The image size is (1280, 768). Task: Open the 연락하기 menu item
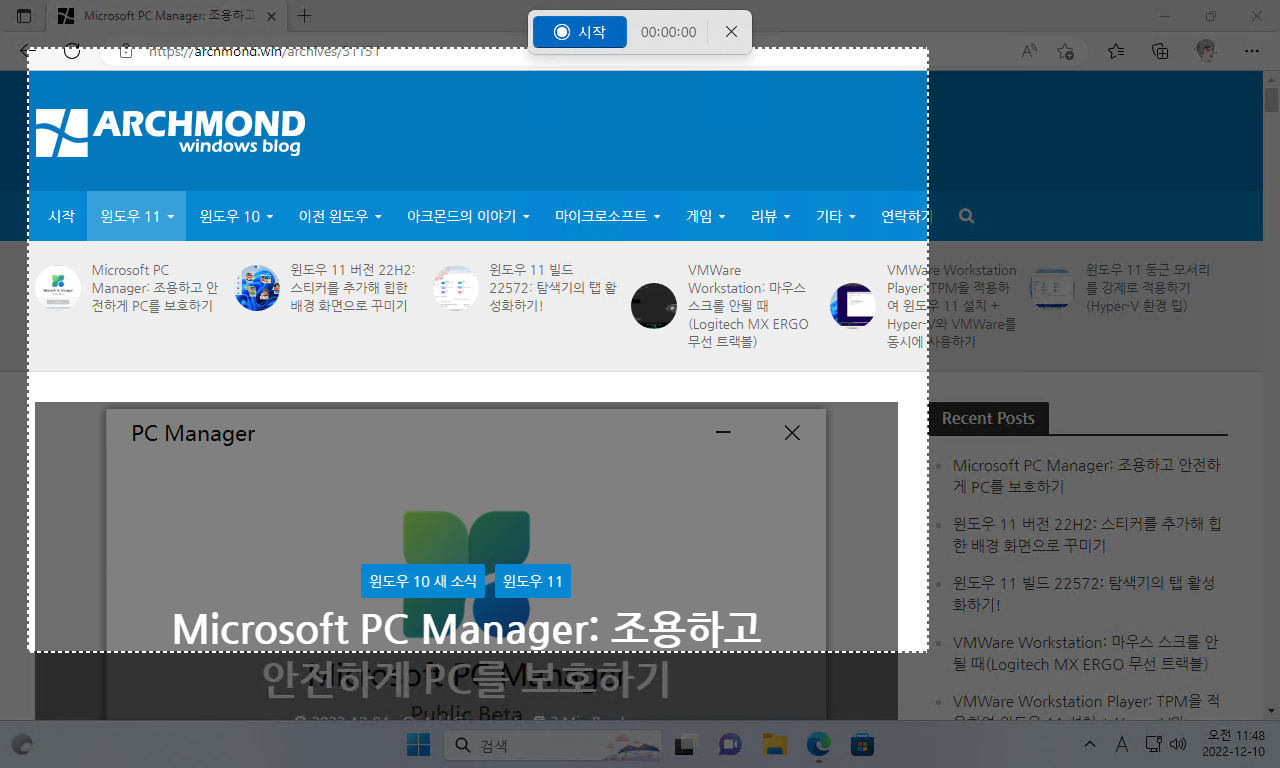907,216
